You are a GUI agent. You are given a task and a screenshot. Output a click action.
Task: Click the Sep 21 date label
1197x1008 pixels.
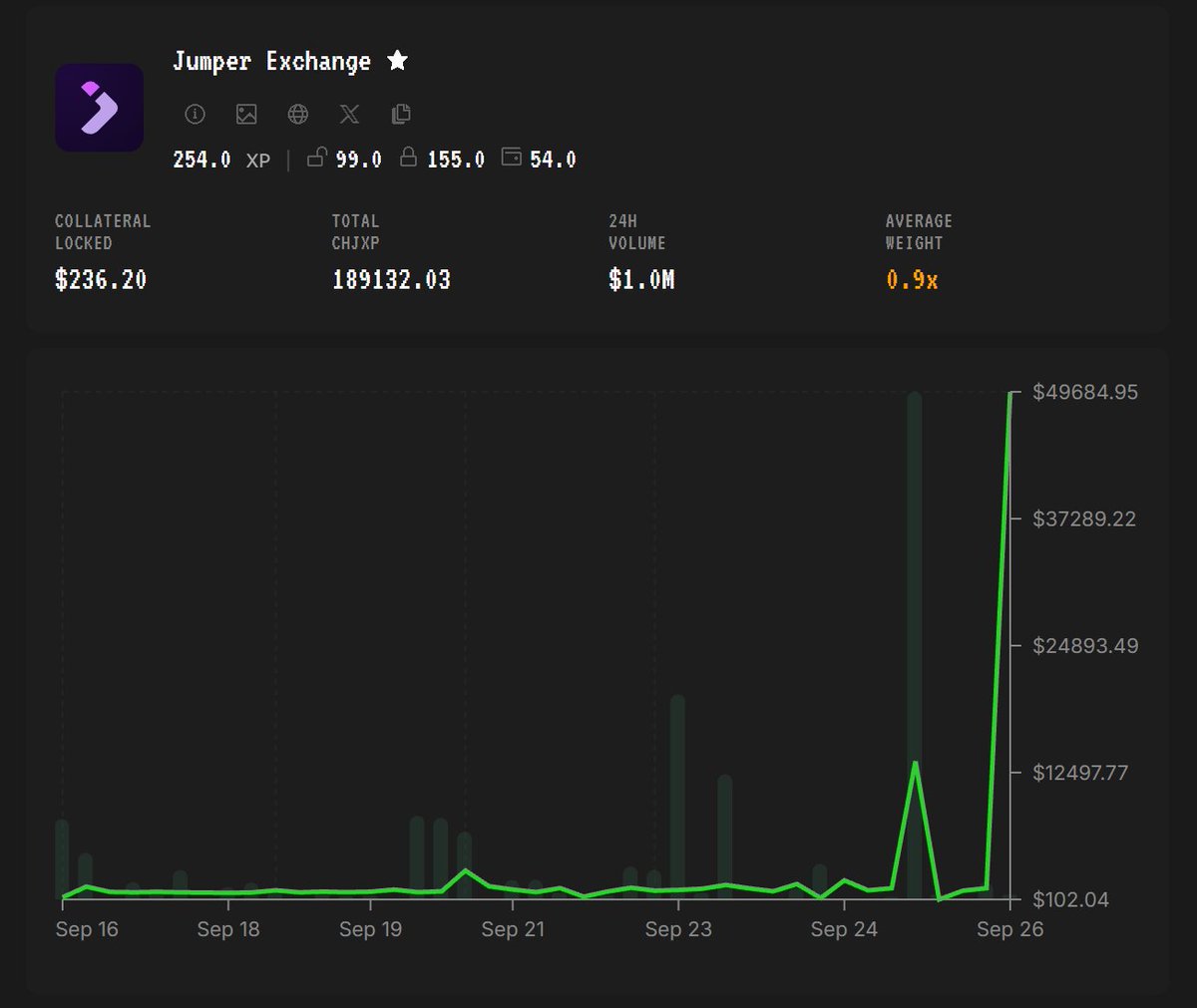513,929
